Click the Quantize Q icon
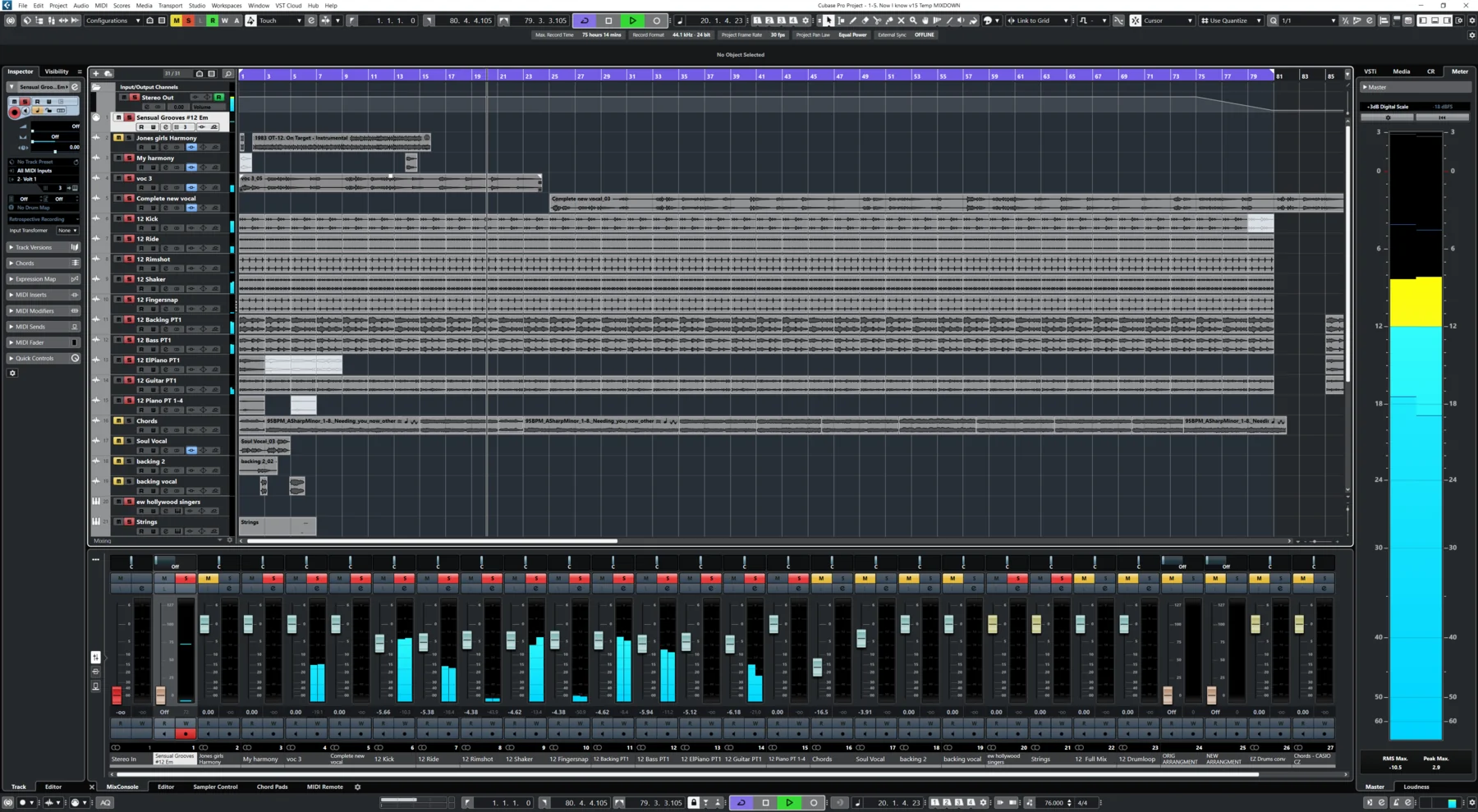This screenshot has height=812, width=1478. (x=1273, y=21)
